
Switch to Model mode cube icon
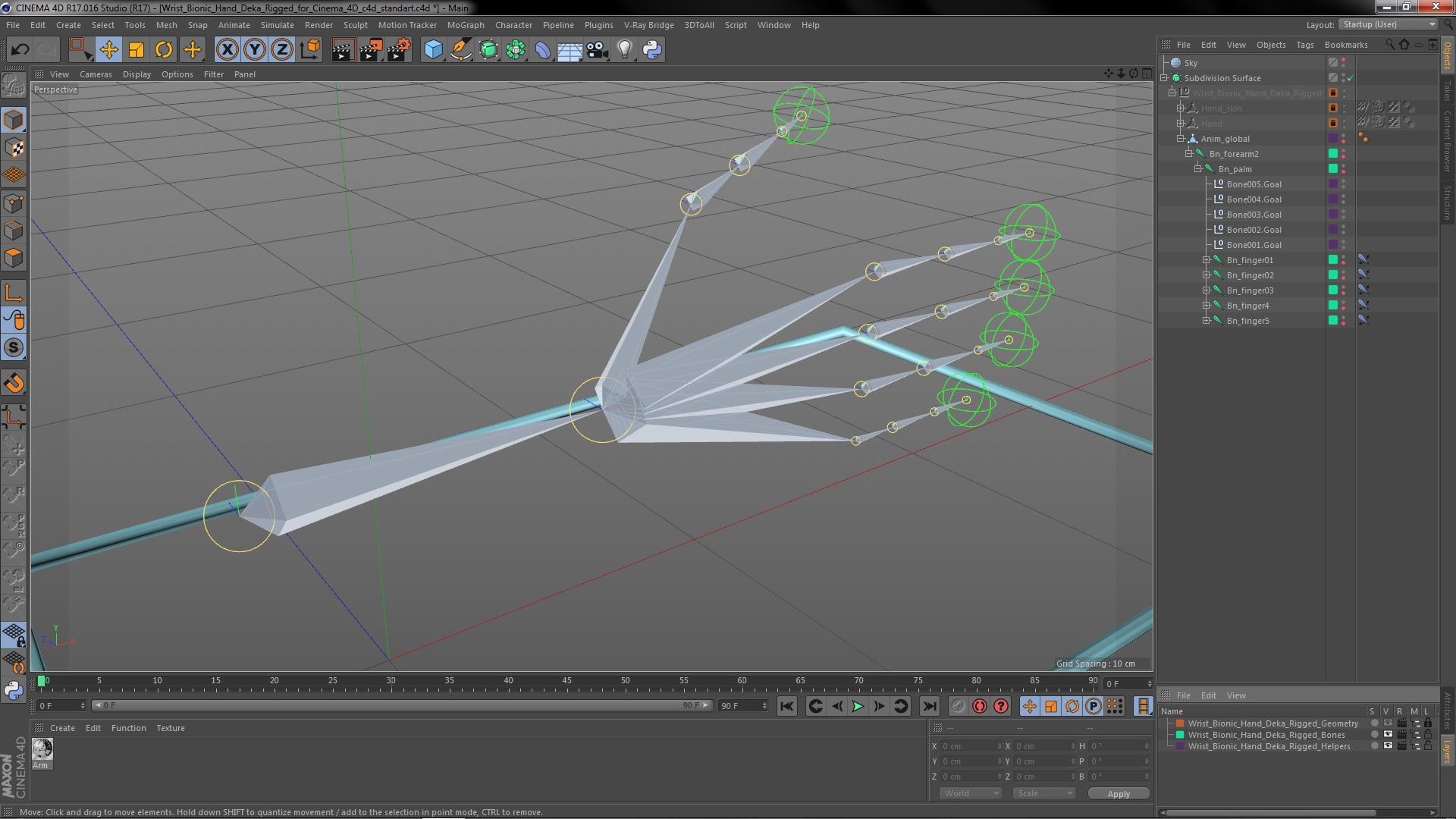pos(14,121)
